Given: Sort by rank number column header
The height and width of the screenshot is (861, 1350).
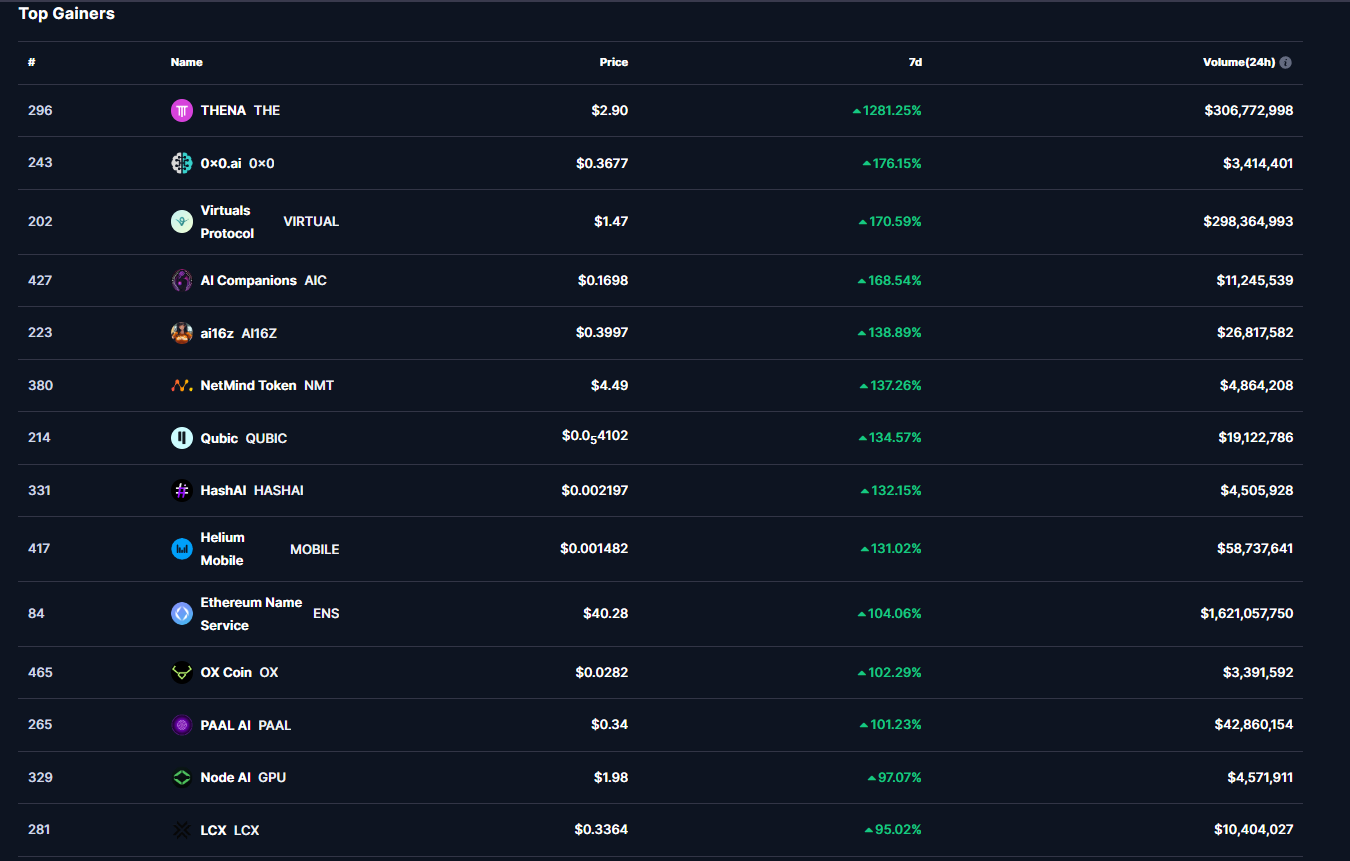Looking at the screenshot, I should 32,62.
